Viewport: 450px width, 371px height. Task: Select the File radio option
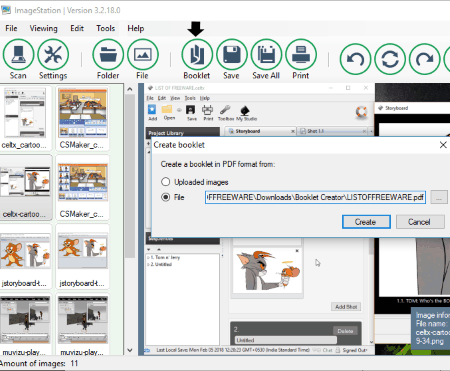tap(166, 197)
